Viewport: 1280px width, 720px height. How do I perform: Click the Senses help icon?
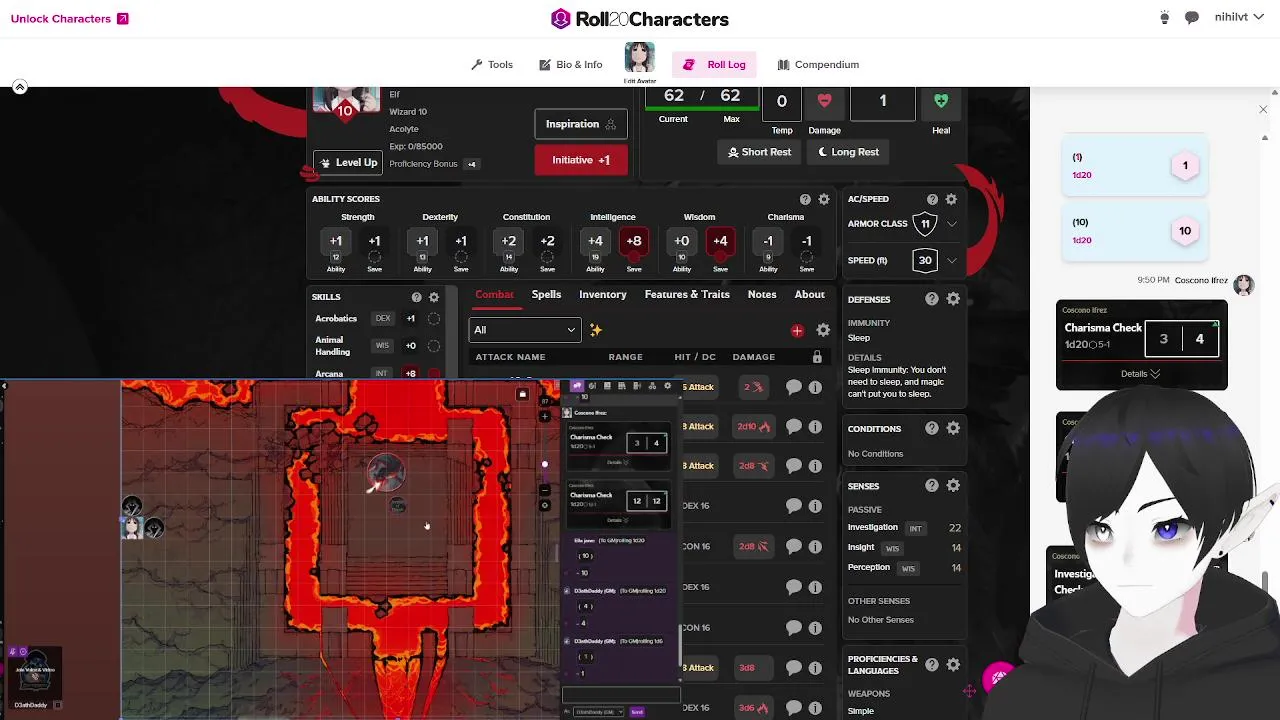point(932,486)
